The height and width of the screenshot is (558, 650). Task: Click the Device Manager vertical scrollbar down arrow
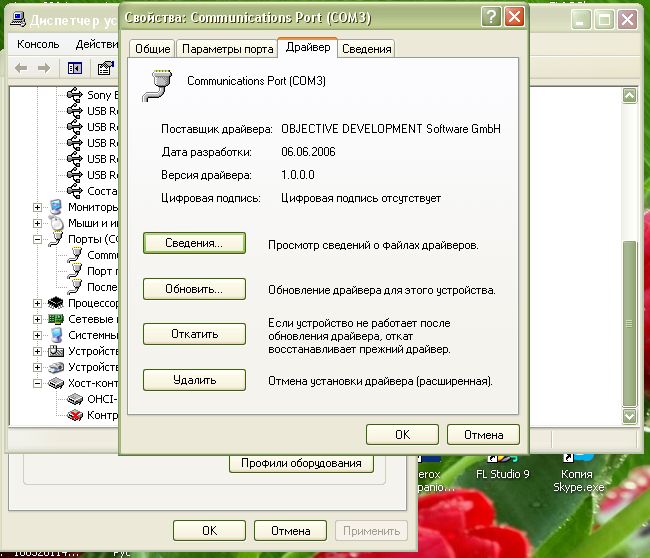click(x=629, y=415)
